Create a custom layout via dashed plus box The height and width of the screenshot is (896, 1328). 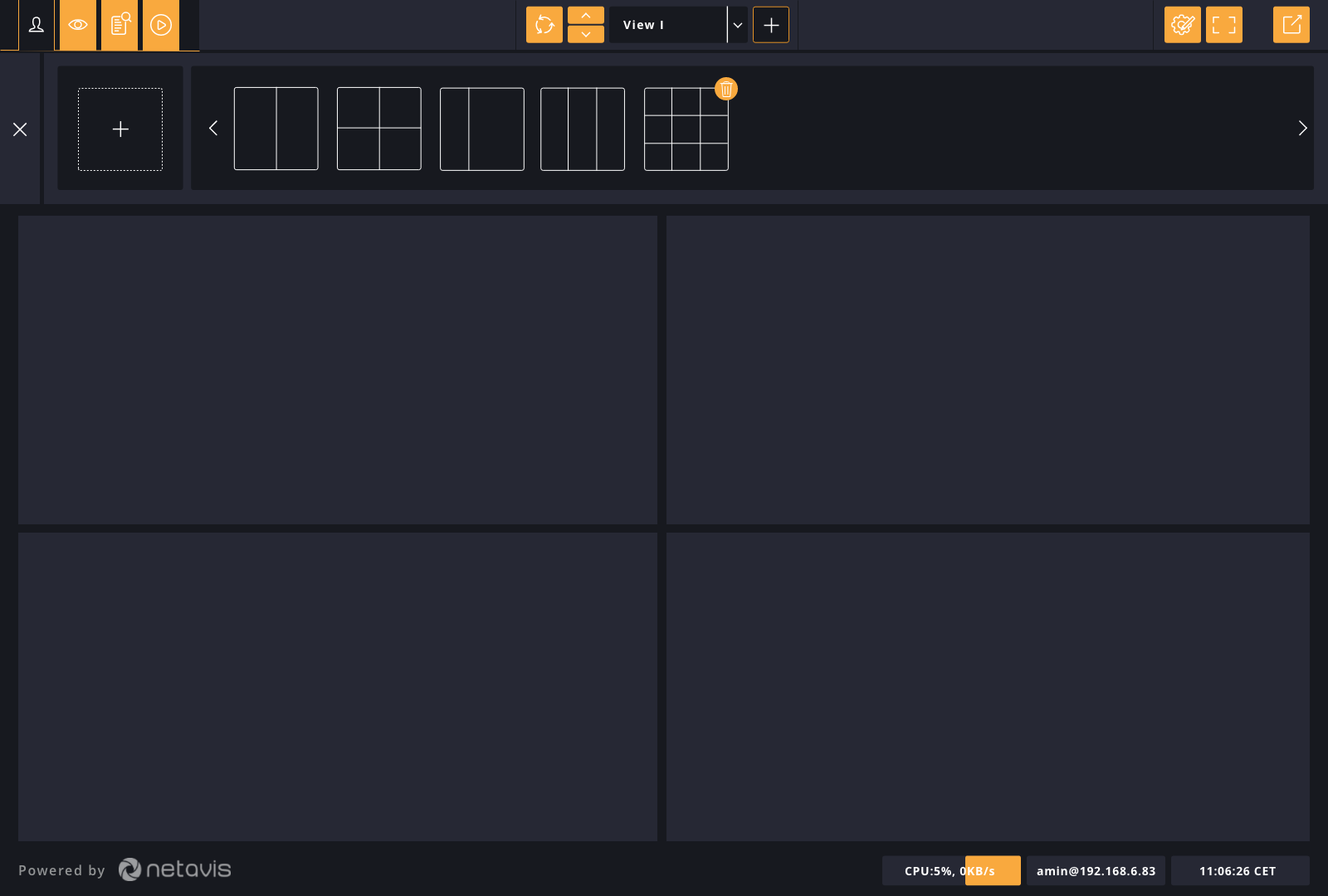[120, 129]
